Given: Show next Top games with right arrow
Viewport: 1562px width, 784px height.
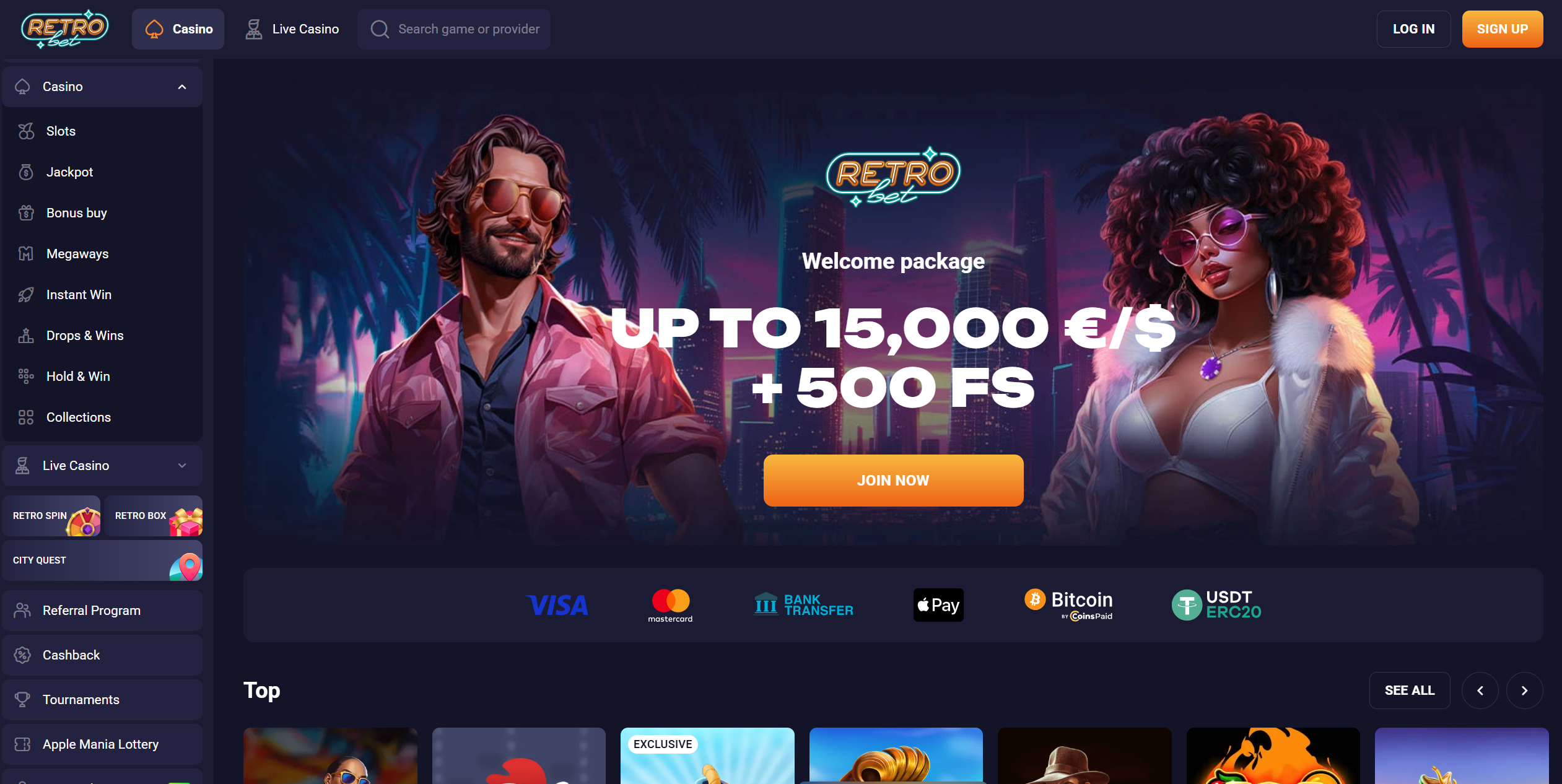Looking at the screenshot, I should (x=1524, y=690).
